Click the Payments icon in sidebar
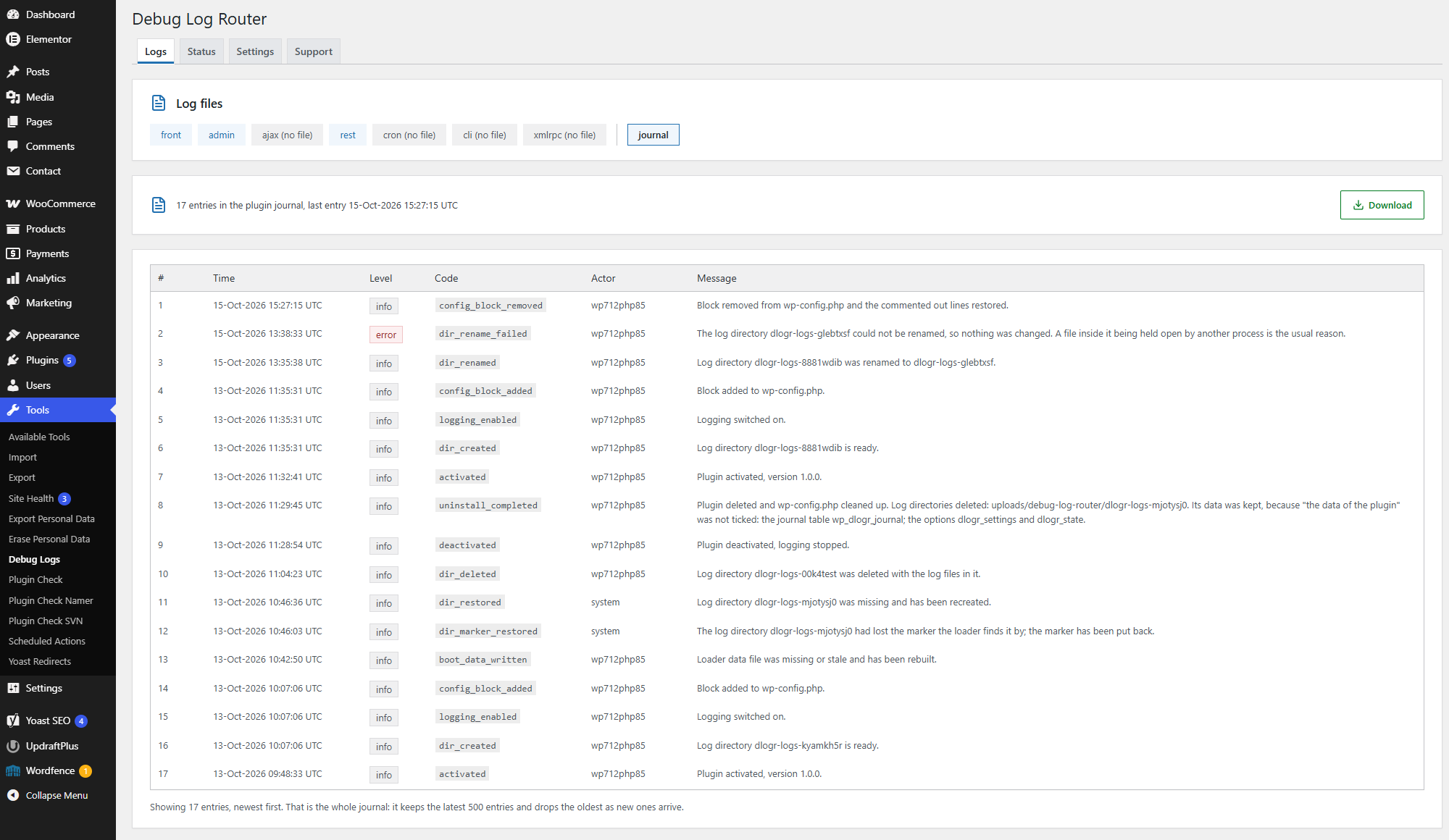Viewport: 1449px width, 840px height. 13,253
